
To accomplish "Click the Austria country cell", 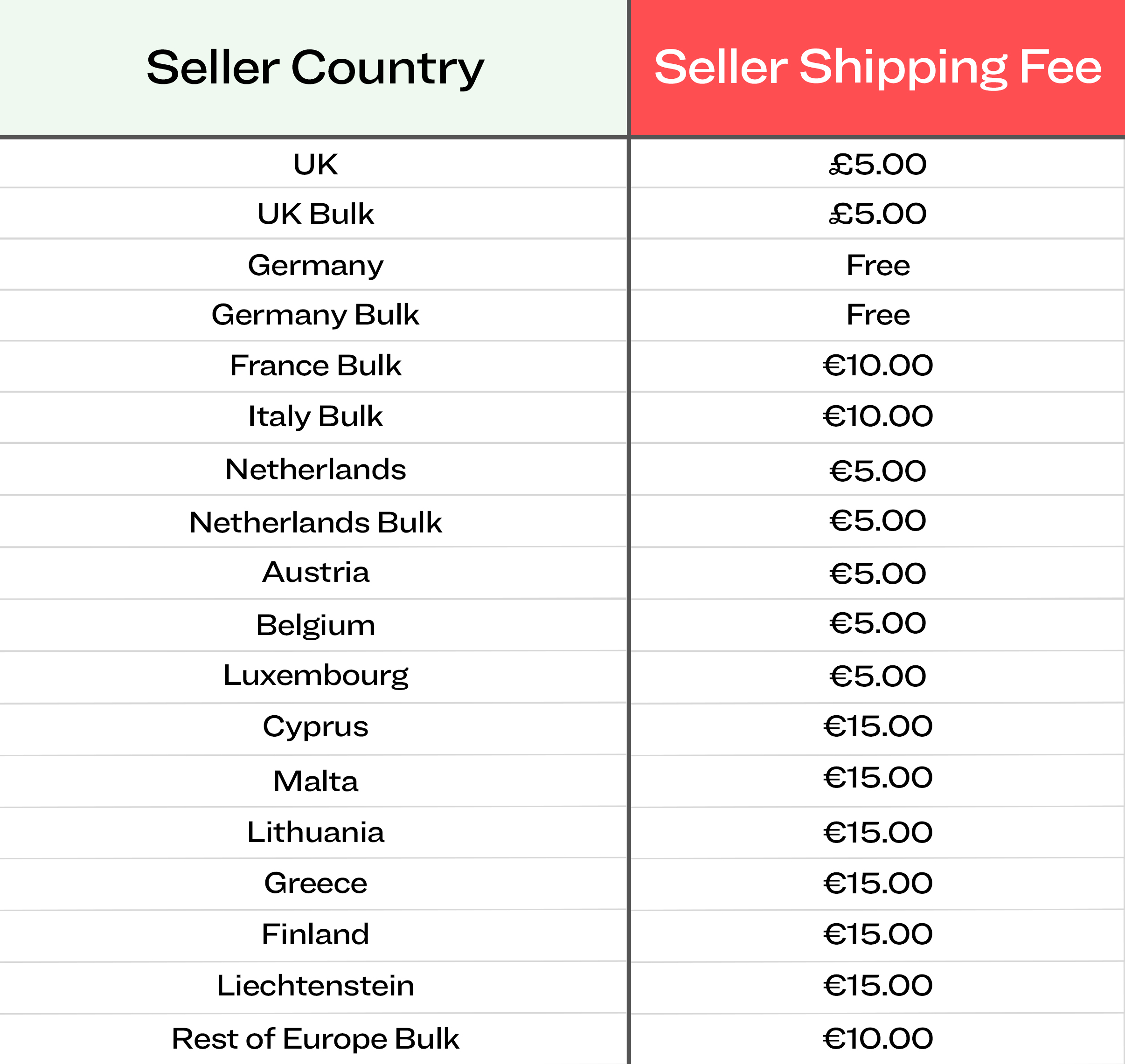I will 315,572.
